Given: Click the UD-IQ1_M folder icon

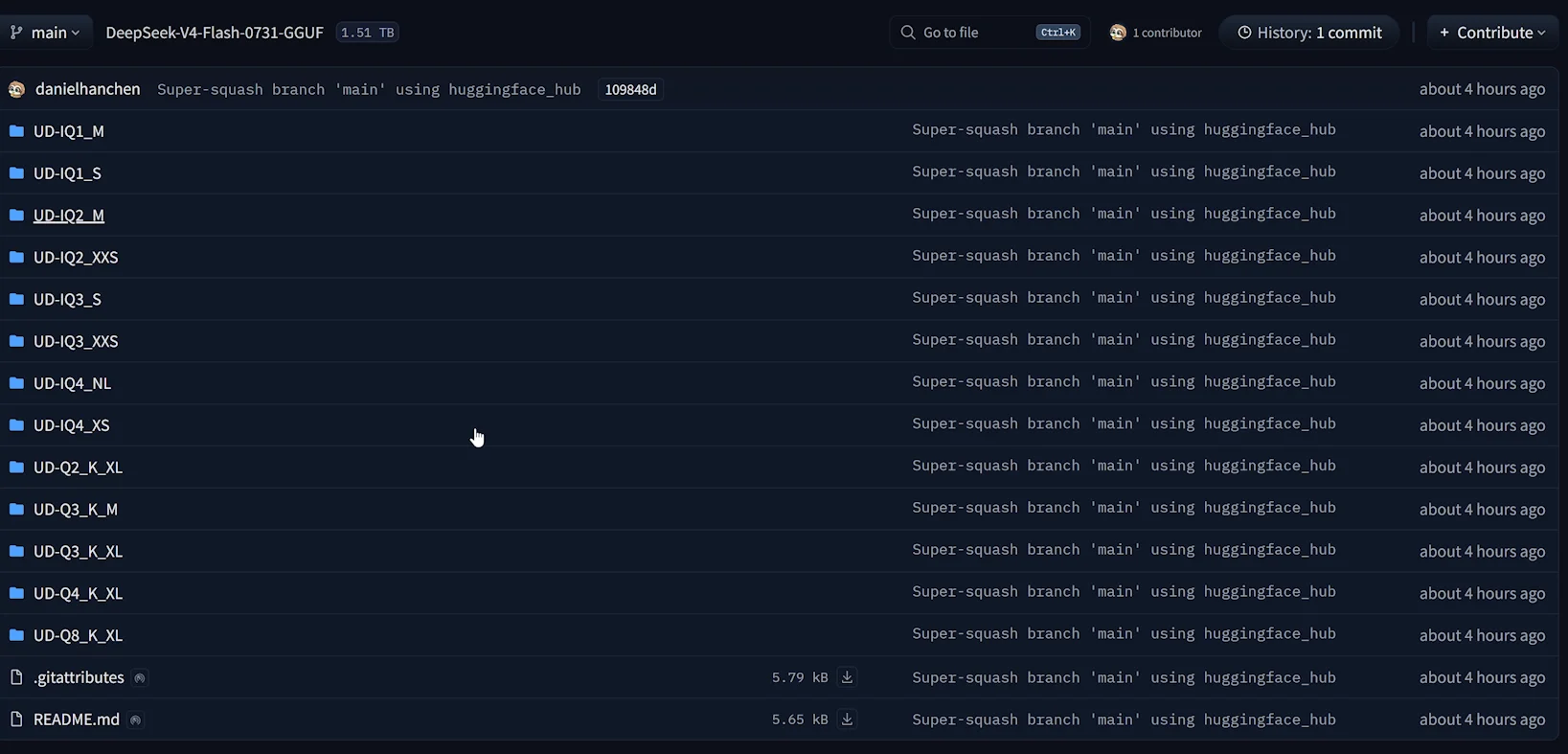Looking at the screenshot, I should click(x=16, y=131).
